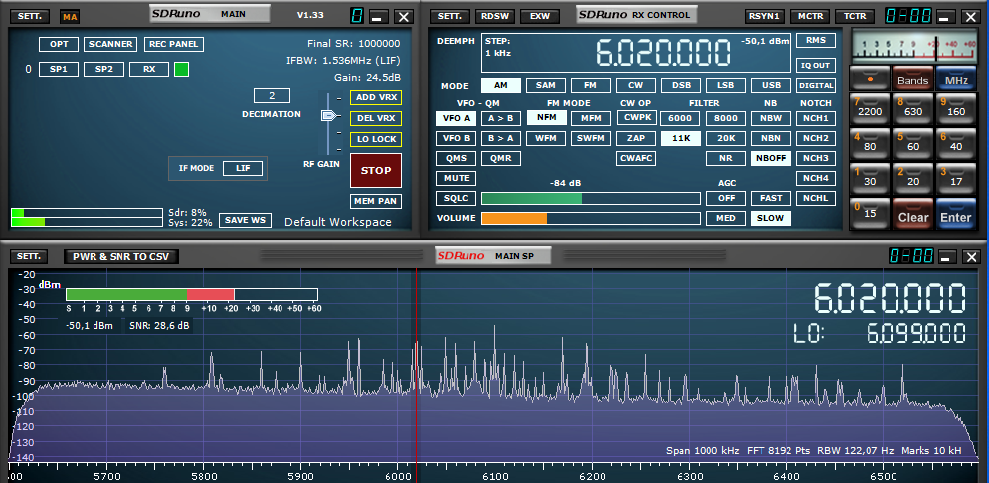Select the 17 band keypad key
Viewport: 989px width, 483px height.
(956, 179)
